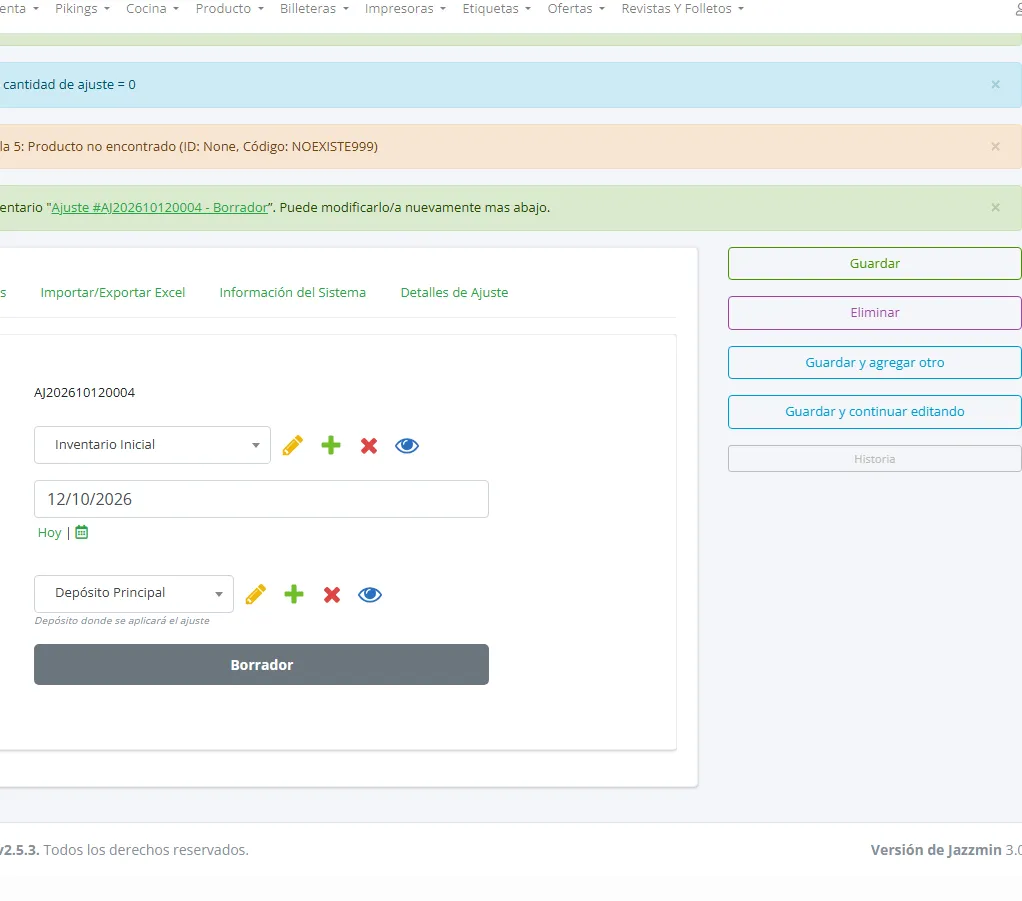Open the Depósito Principal dropdown
This screenshot has height=901, width=1022.
(x=134, y=593)
